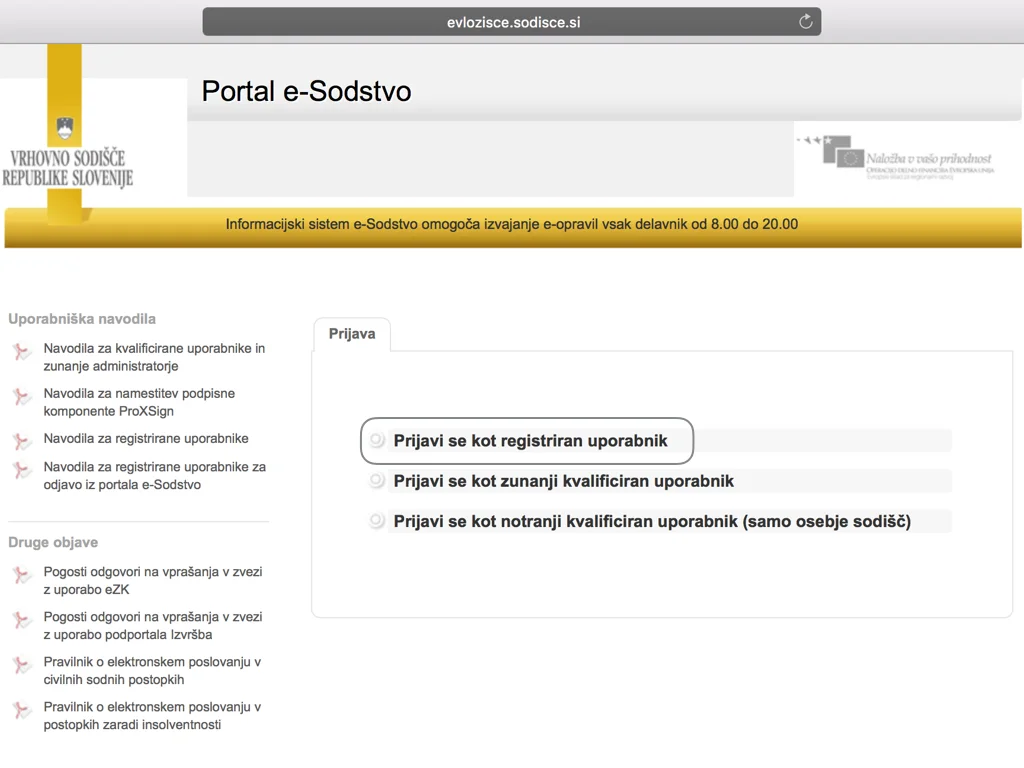The width and height of the screenshot is (1024, 768).
Task: Click label for notranji kvalificiran uporabnik (samo osebje sodišč)
Action: click(x=652, y=522)
